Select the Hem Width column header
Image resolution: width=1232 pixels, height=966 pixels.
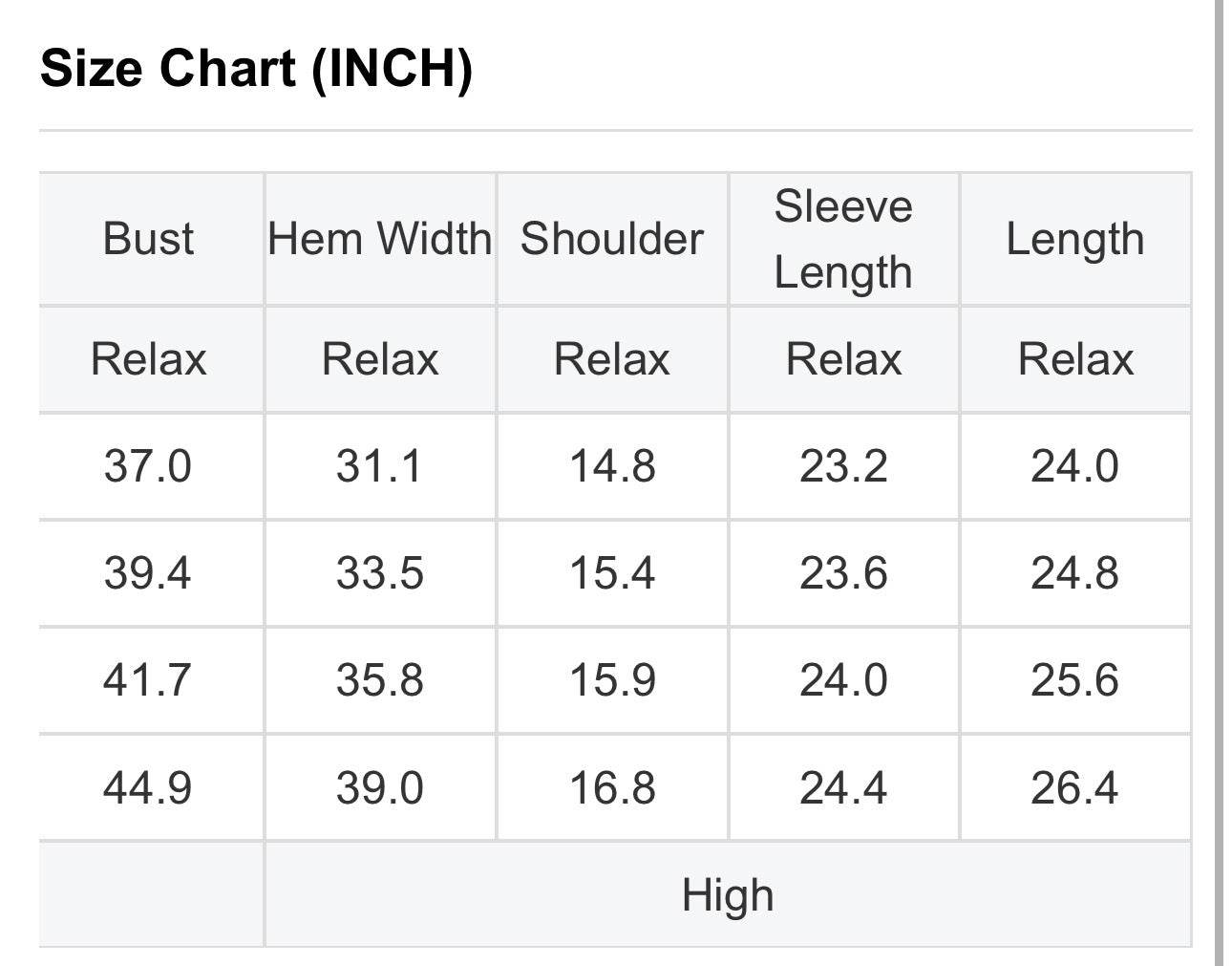(380, 238)
